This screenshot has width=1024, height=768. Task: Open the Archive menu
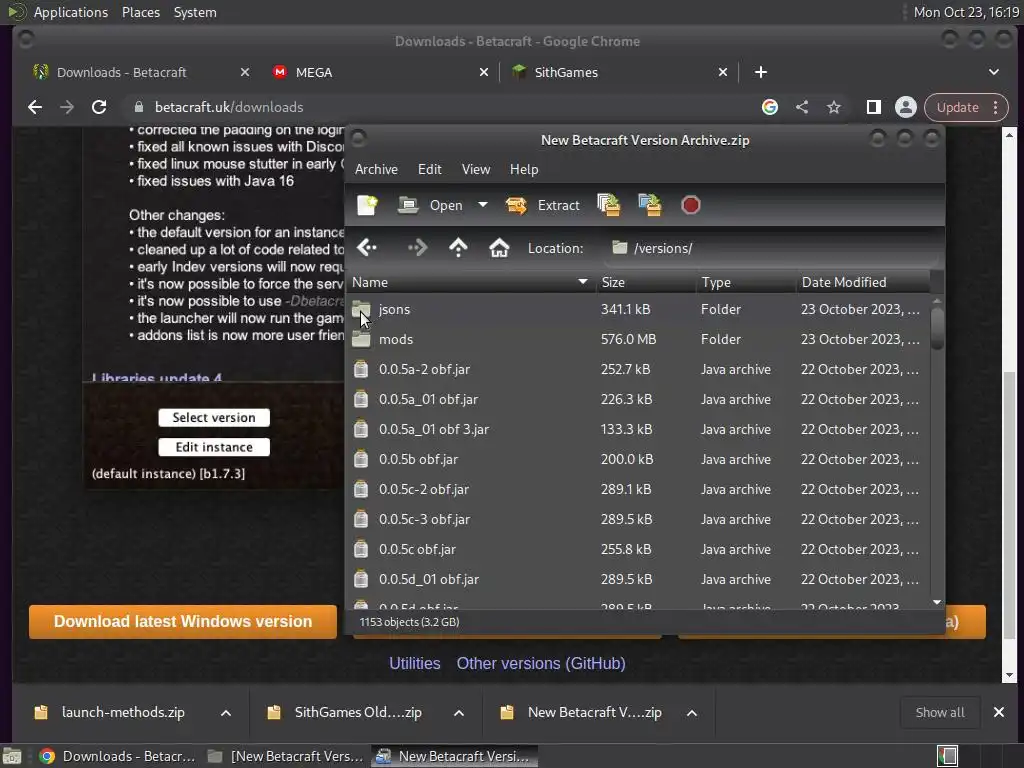376,169
